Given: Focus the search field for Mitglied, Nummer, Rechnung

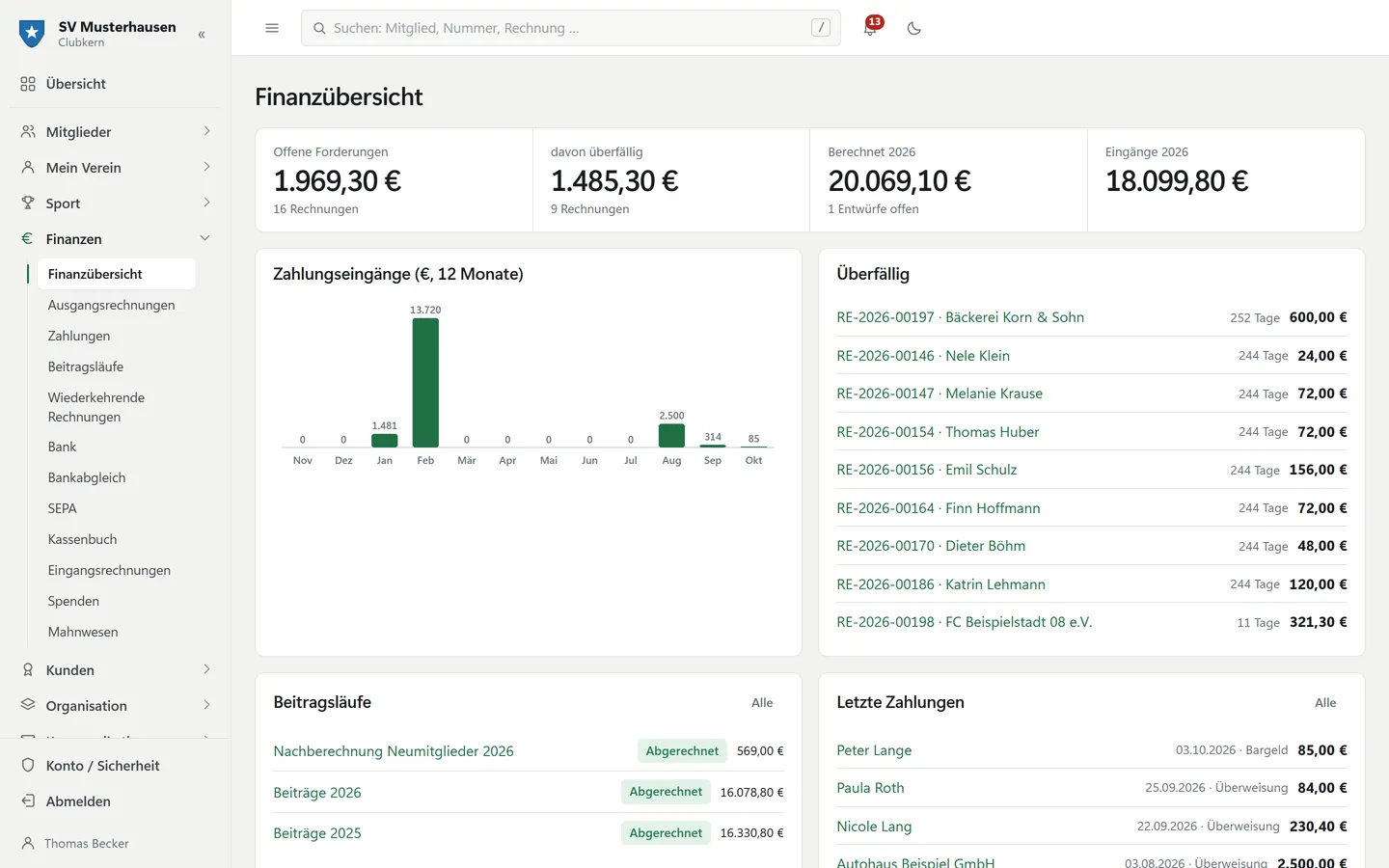Looking at the screenshot, I should pos(571,28).
